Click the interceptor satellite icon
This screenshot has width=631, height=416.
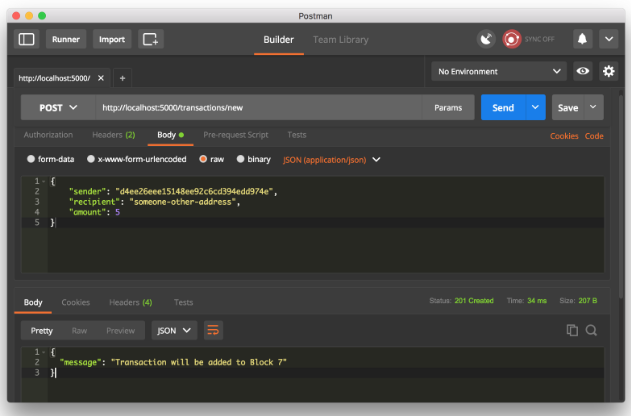click(x=487, y=39)
